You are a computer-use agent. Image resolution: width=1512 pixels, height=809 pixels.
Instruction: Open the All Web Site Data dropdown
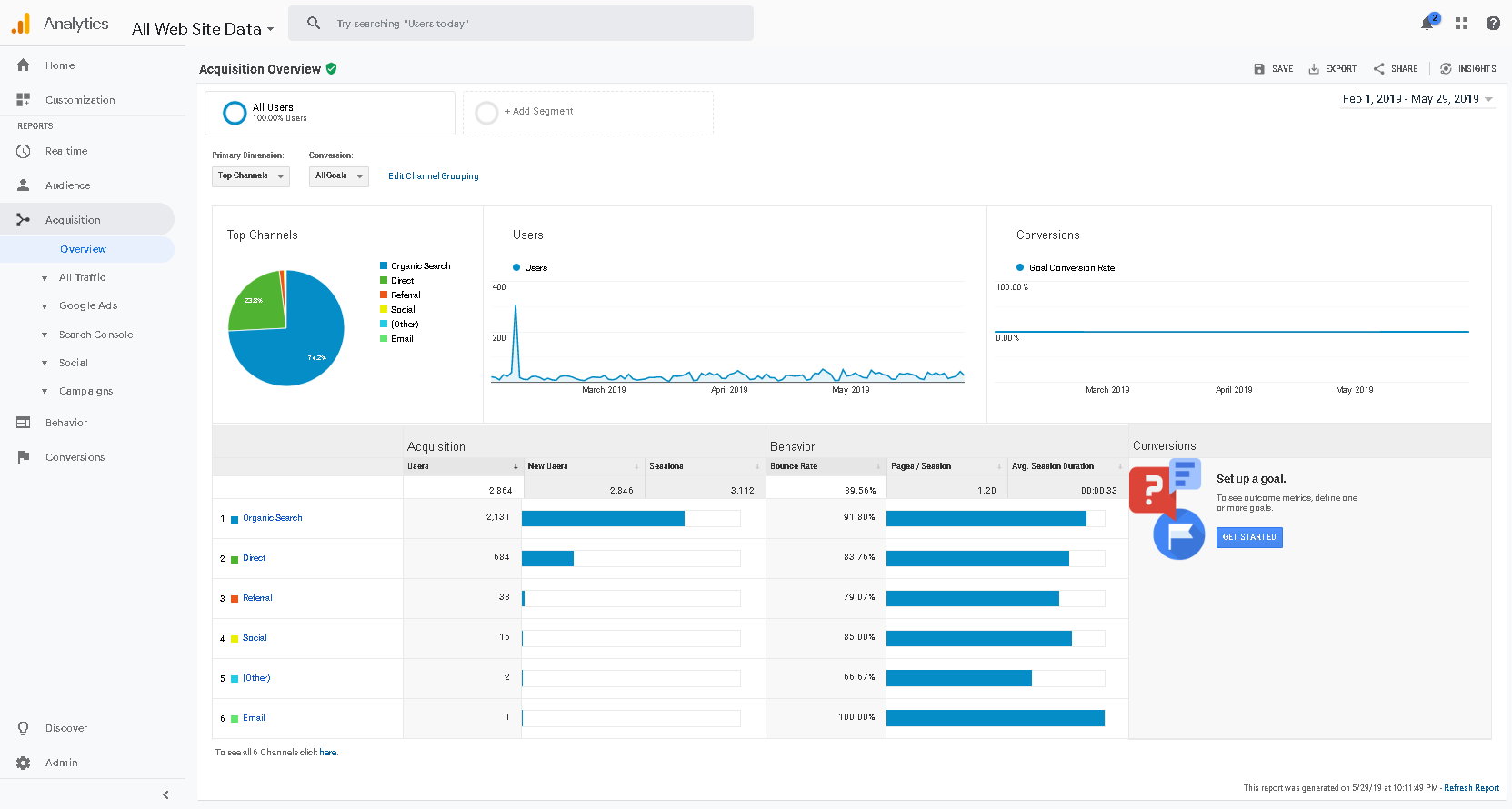click(203, 29)
